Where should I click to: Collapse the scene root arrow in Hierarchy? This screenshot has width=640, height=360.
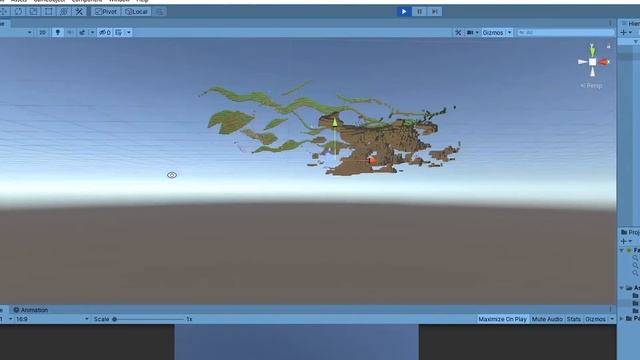636,42
